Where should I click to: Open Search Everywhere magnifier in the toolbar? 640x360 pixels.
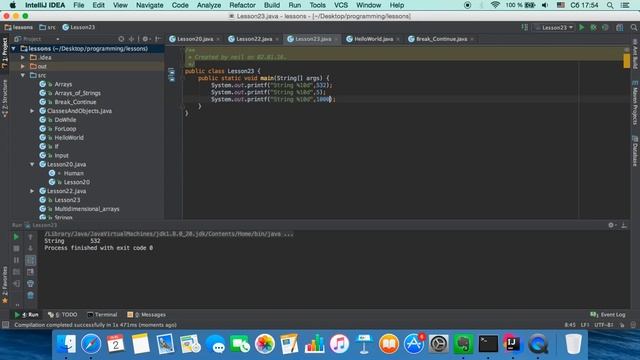point(633,27)
